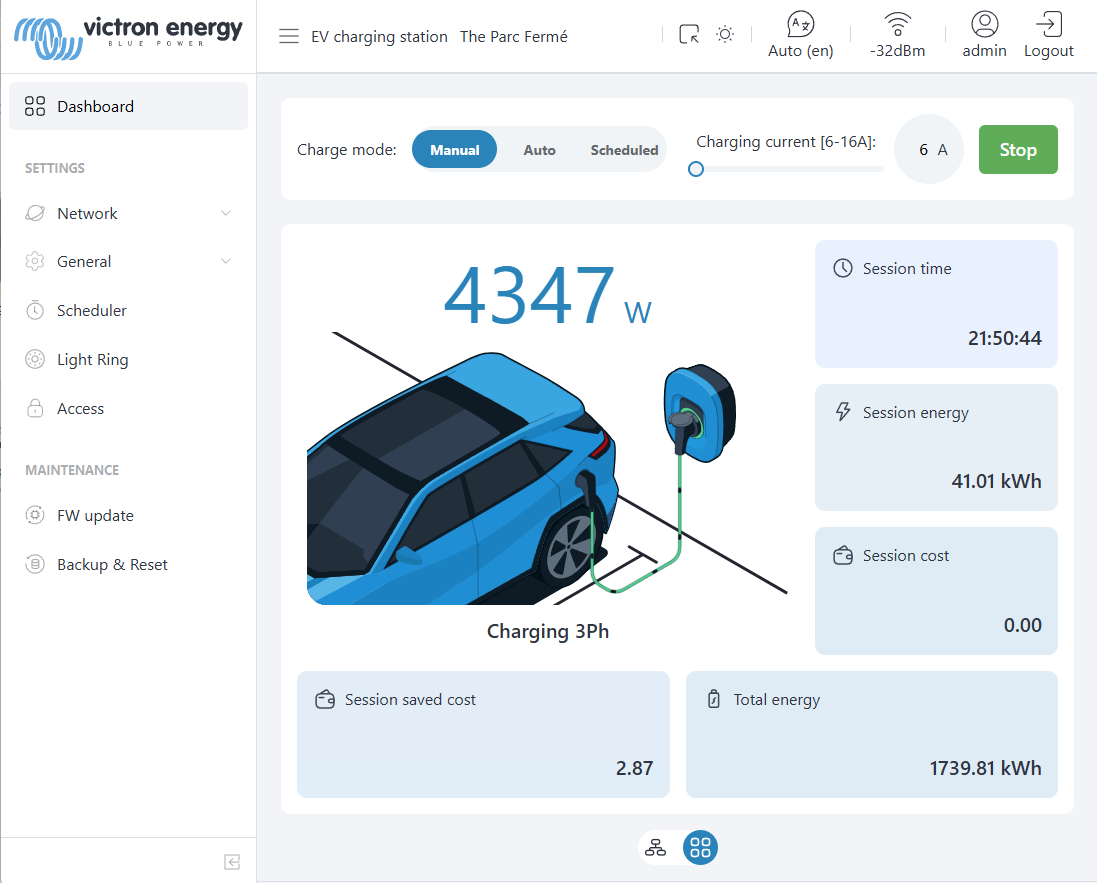The width and height of the screenshot is (1097, 883).
Task: Toggle the sun brightness theme icon
Action: point(726,34)
